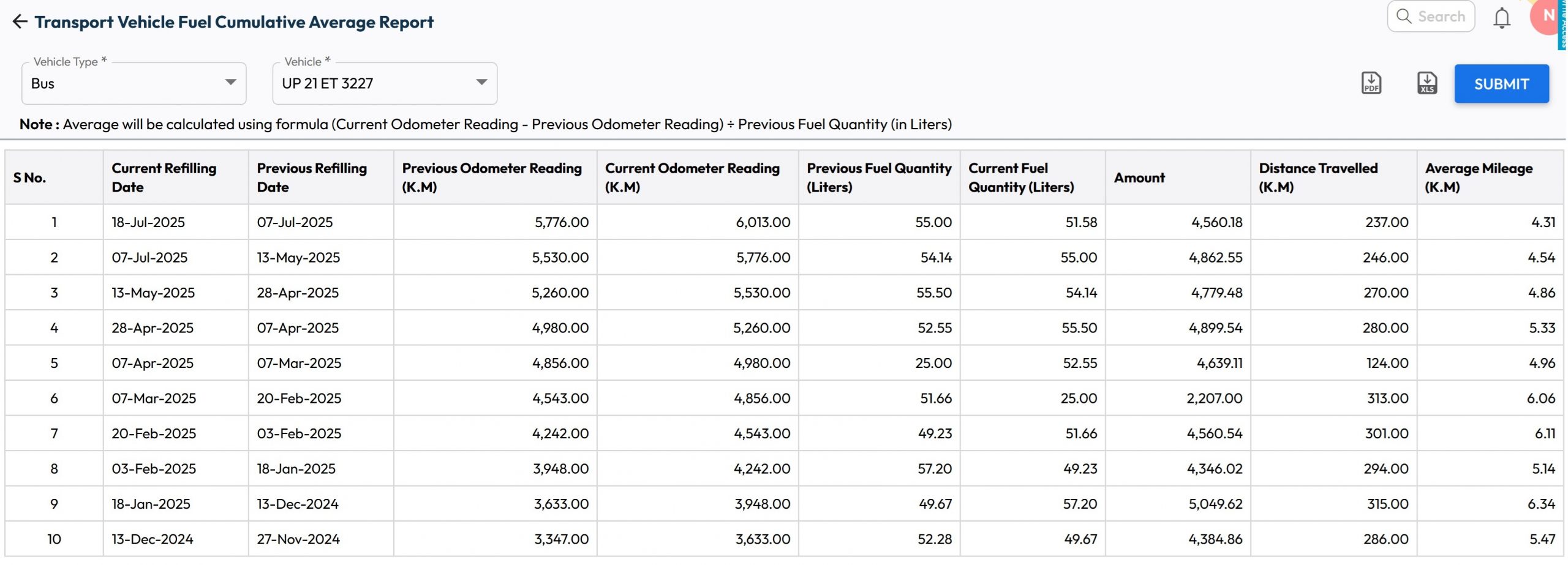Open user profile avatar N
The image size is (1568, 565).
1547,17
